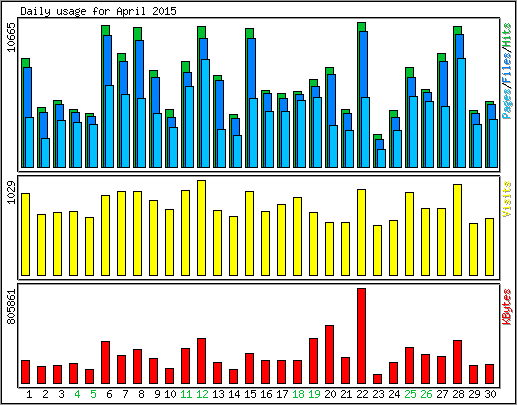Click the blue Files bar for day 22
This screenshot has width=517, height=405.
pyautogui.click(x=364, y=64)
